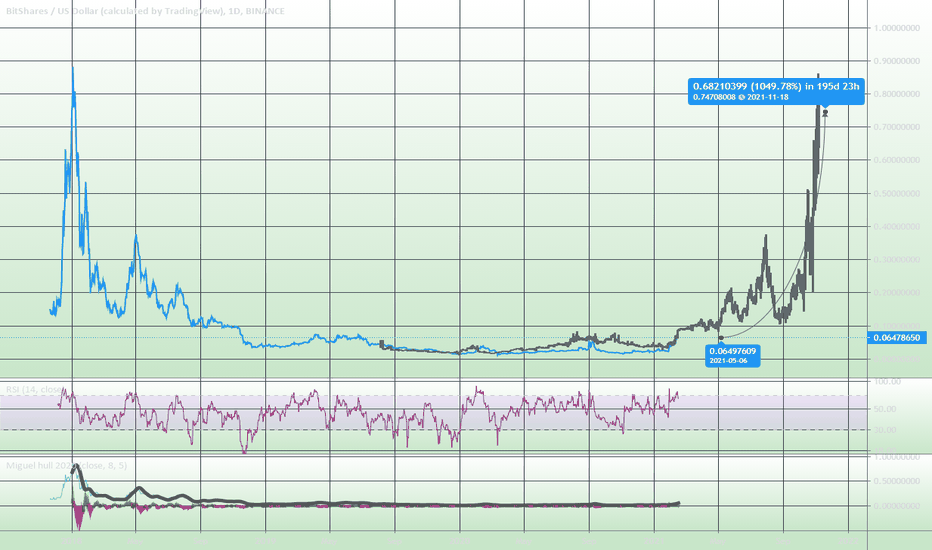Click the BitShares / US Dollar chart title
Screen dimensions: 932x550
coord(145,11)
